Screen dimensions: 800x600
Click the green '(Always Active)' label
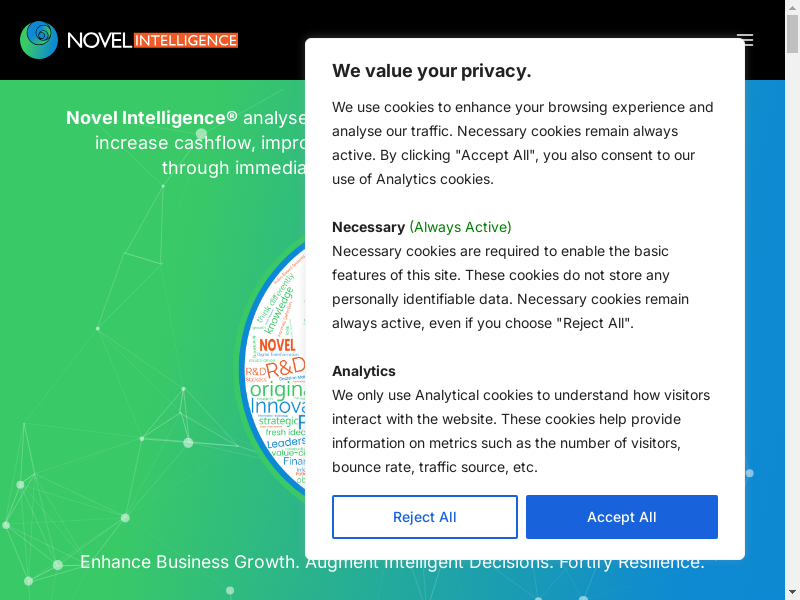pos(460,227)
